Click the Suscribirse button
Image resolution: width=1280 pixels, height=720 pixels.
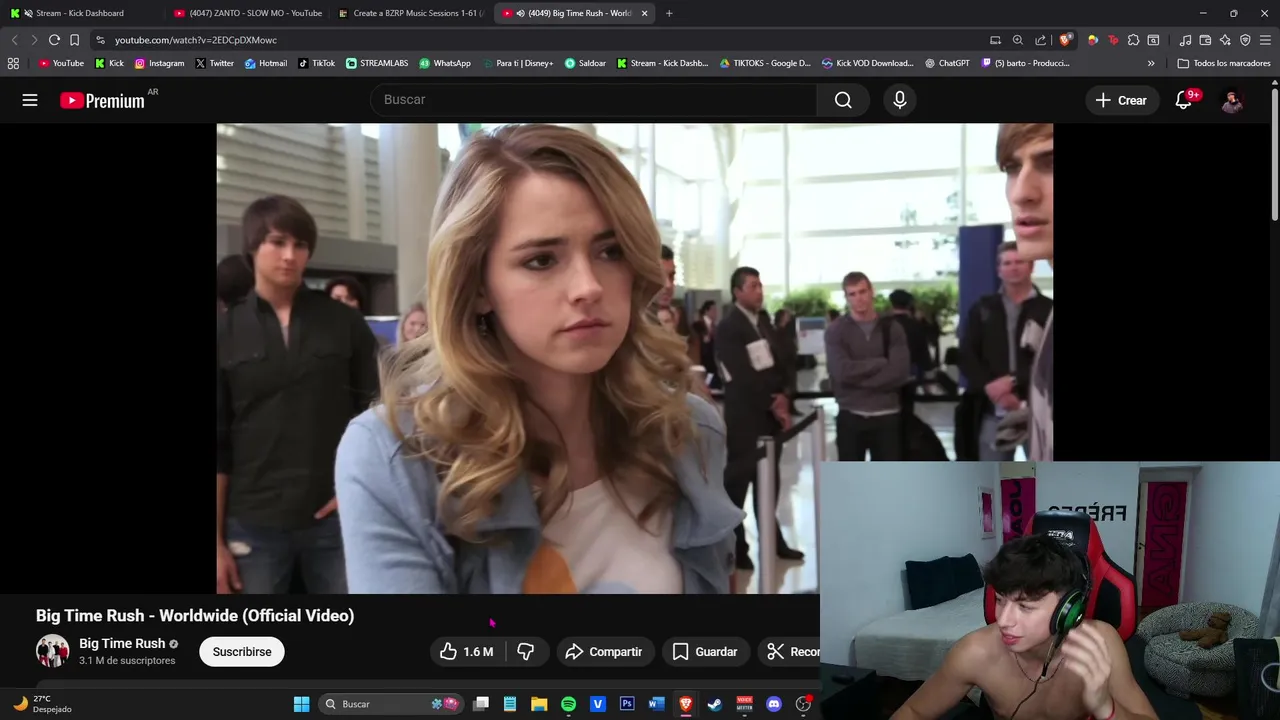pyautogui.click(x=242, y=652)
